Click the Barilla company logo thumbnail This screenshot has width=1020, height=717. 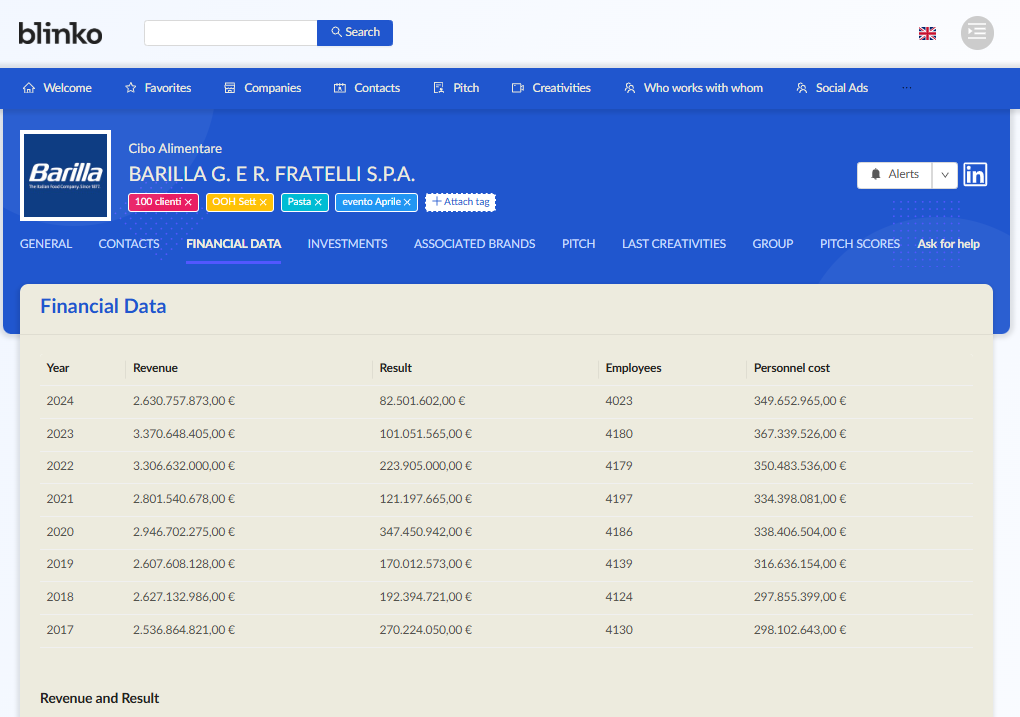click(x=66, y=176)
